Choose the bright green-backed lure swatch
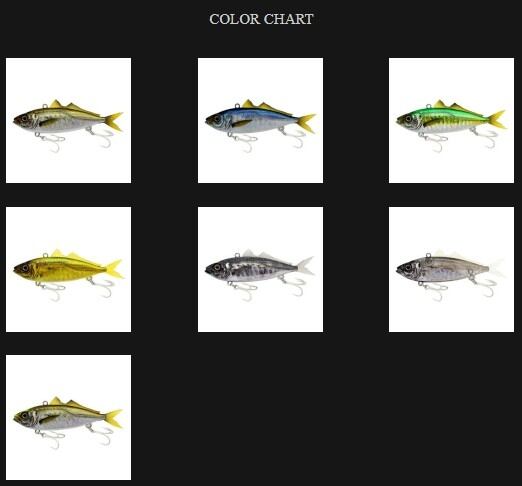The width and height of the screenshot is (522, 486). click(x=451, y=120)
